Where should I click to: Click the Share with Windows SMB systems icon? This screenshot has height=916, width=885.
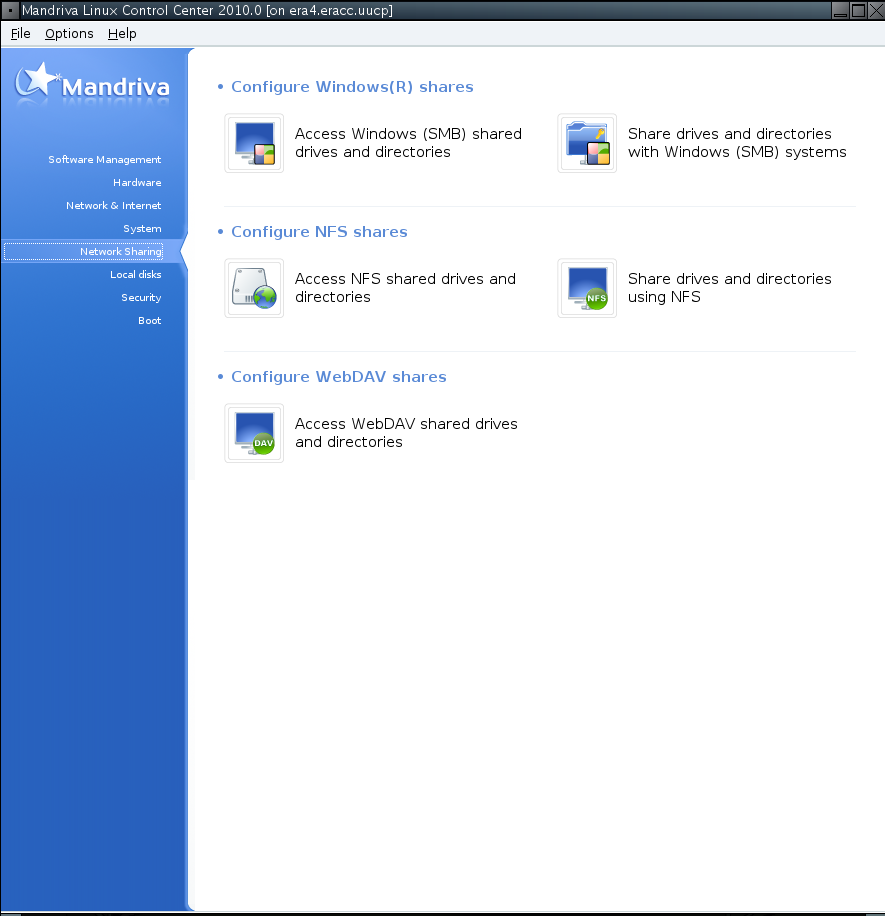[x=587, y=143]
